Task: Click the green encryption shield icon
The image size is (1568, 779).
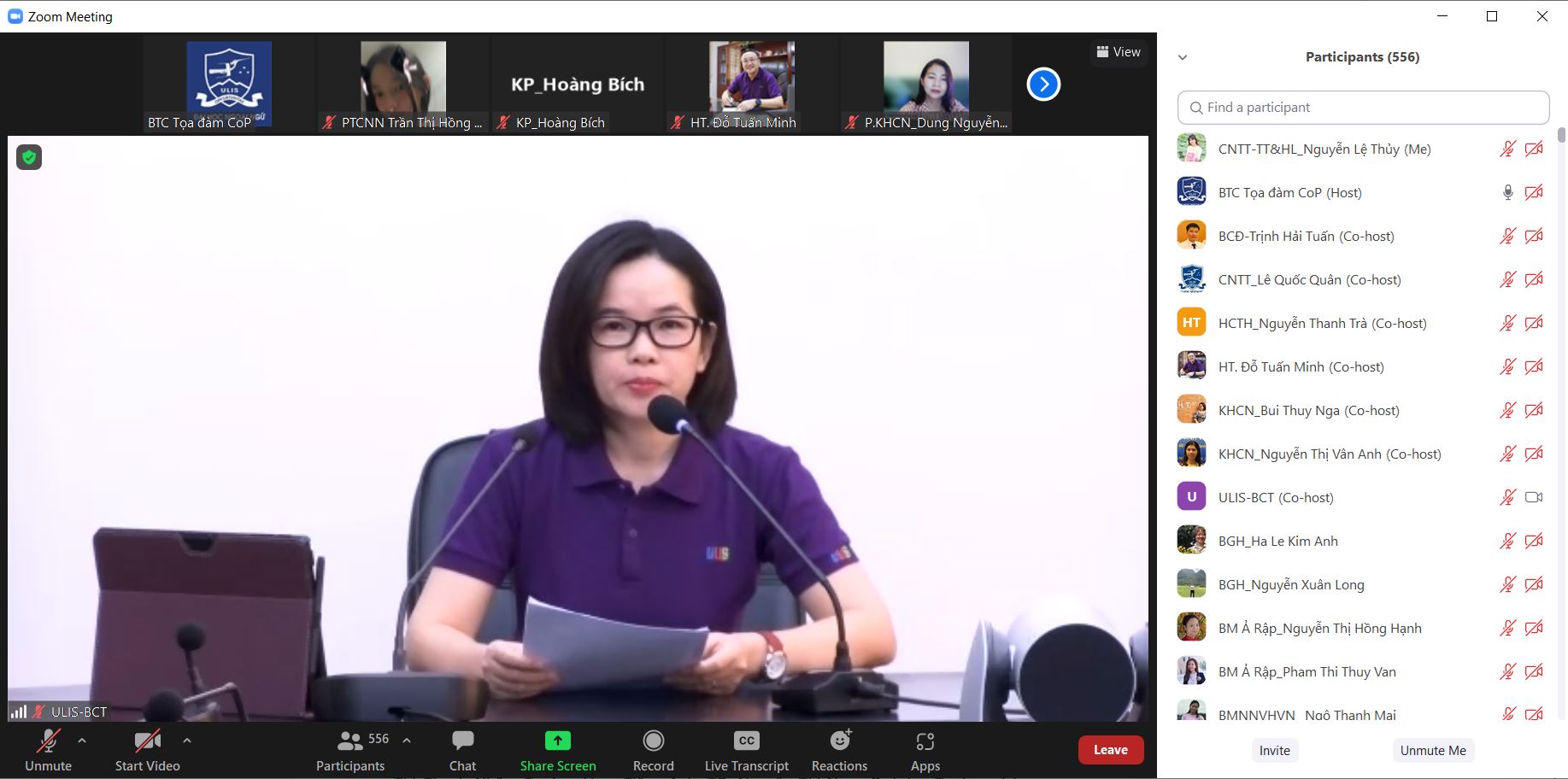Action: (x=29, y=157)
